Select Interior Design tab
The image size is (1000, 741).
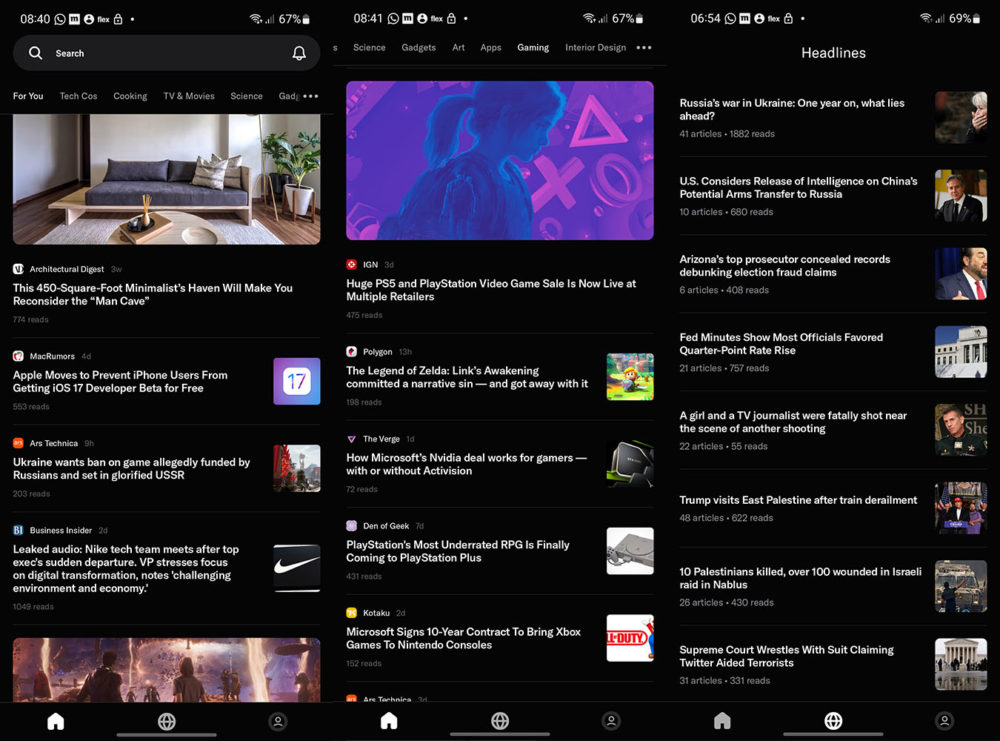pyautogui.click(x=596, y=48)
